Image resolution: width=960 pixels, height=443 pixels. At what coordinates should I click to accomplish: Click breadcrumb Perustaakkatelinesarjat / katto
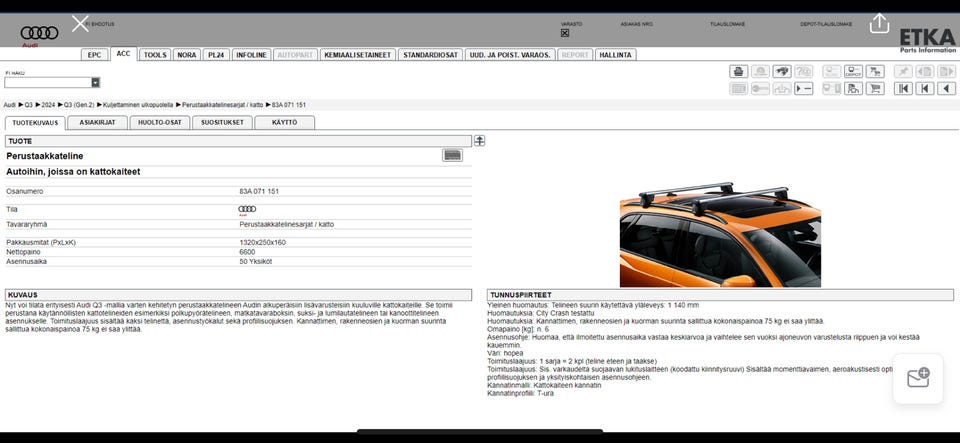click(222, 105)
